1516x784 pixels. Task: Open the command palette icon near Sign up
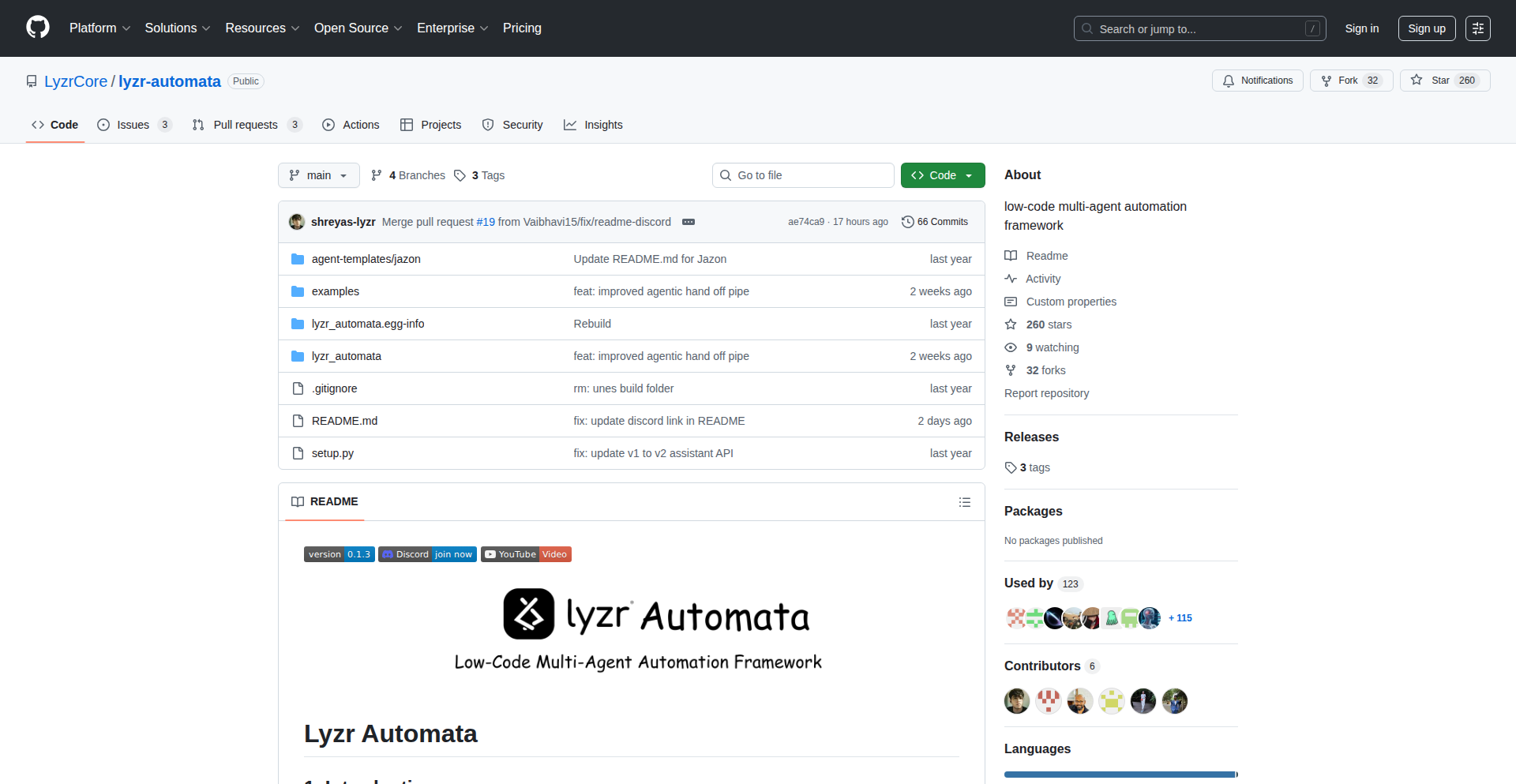point(1478,28)
